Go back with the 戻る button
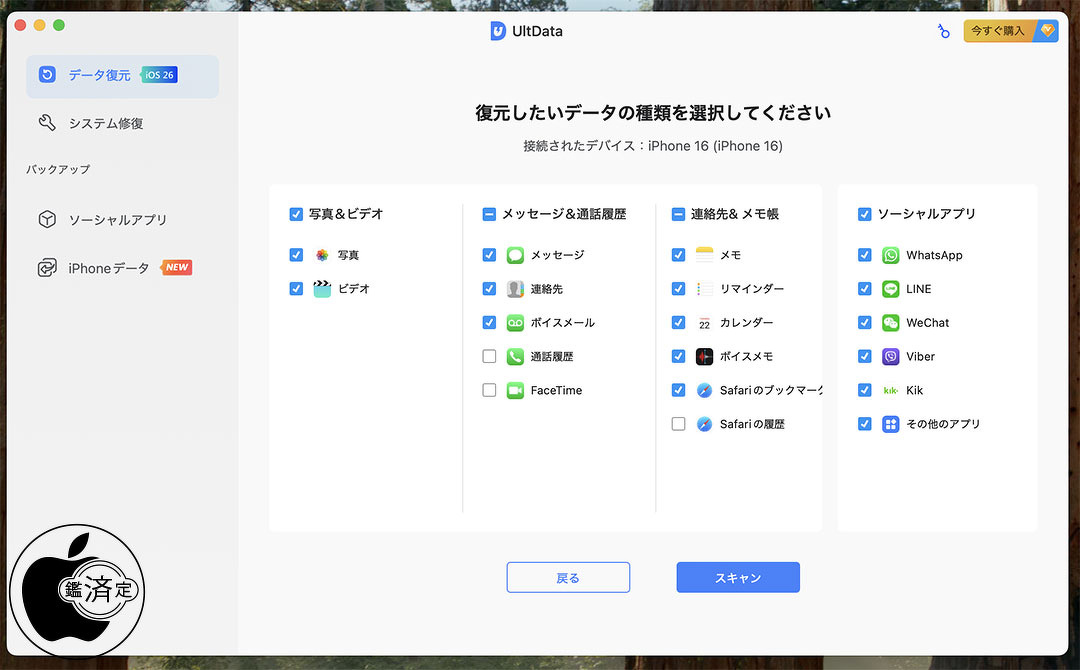 pyautogui.click(x=568, y=577)
